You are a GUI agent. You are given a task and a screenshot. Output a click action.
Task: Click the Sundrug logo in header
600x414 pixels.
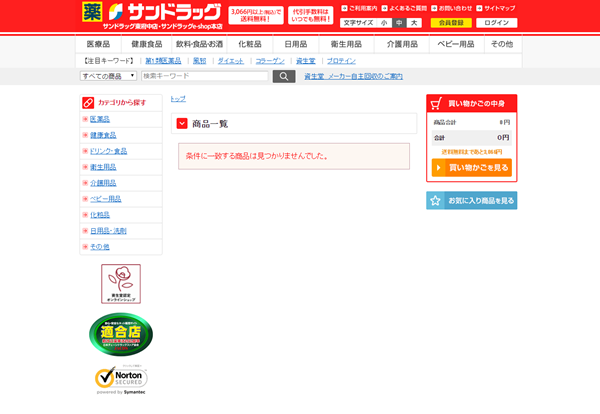point(165,12)
